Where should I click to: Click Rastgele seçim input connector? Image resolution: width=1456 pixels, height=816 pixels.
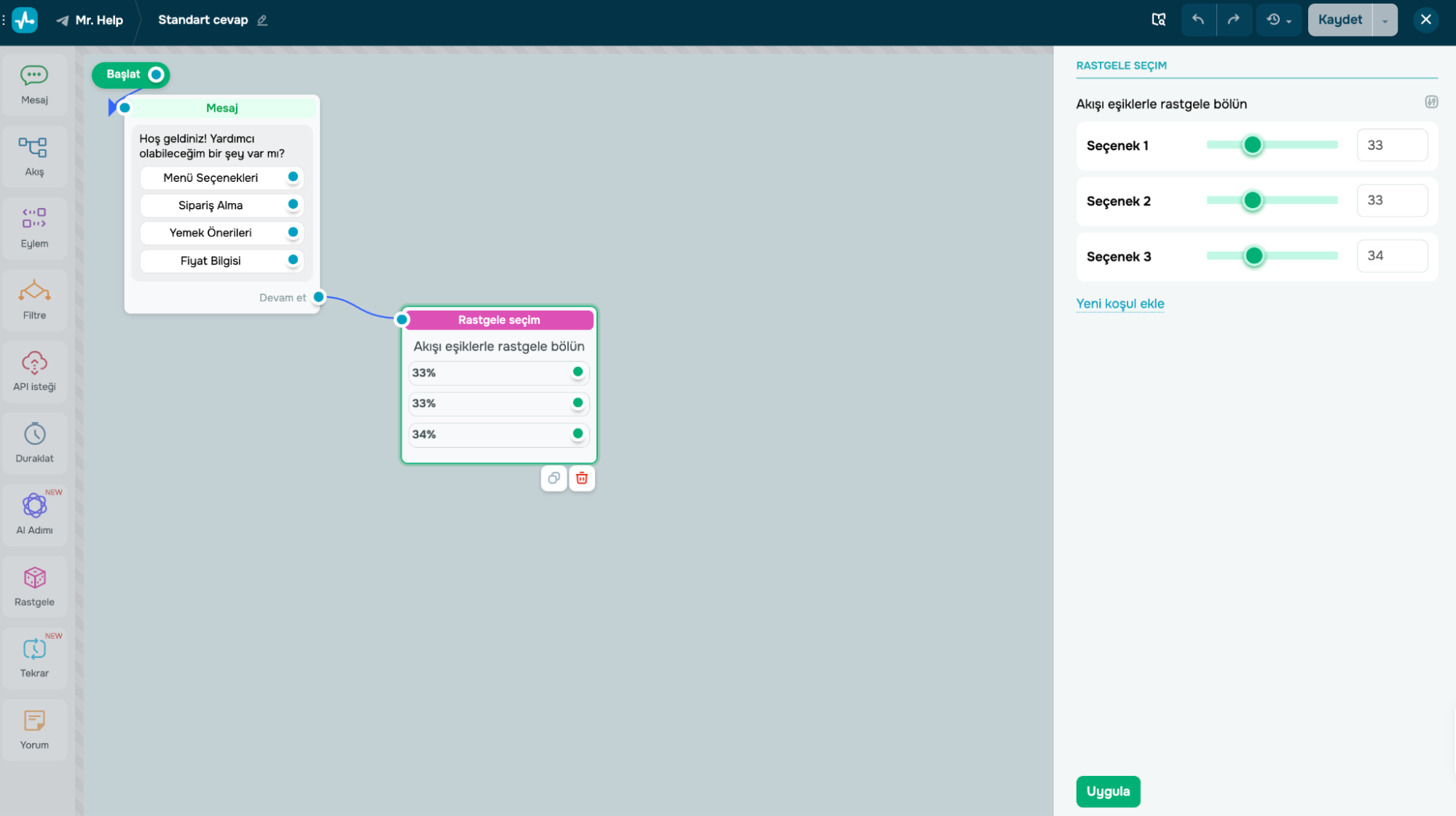pos(402,320)
